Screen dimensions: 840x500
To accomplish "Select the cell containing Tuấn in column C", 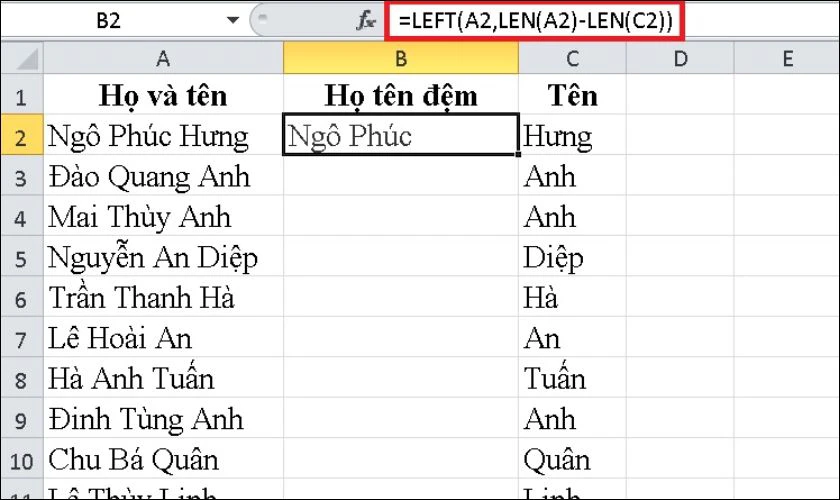I will click(572, 378).
